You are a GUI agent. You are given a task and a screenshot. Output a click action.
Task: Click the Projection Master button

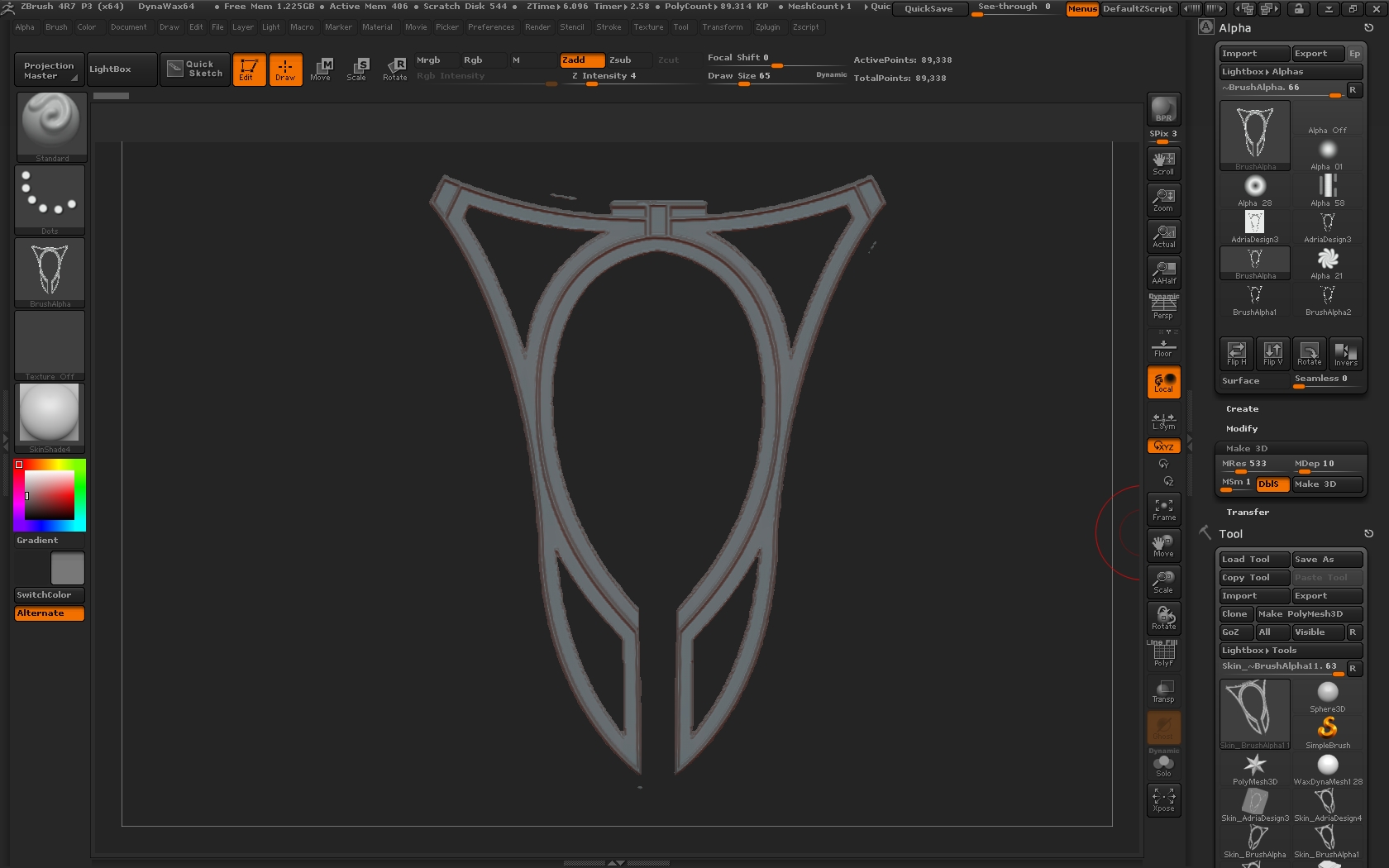click(49, 70)
